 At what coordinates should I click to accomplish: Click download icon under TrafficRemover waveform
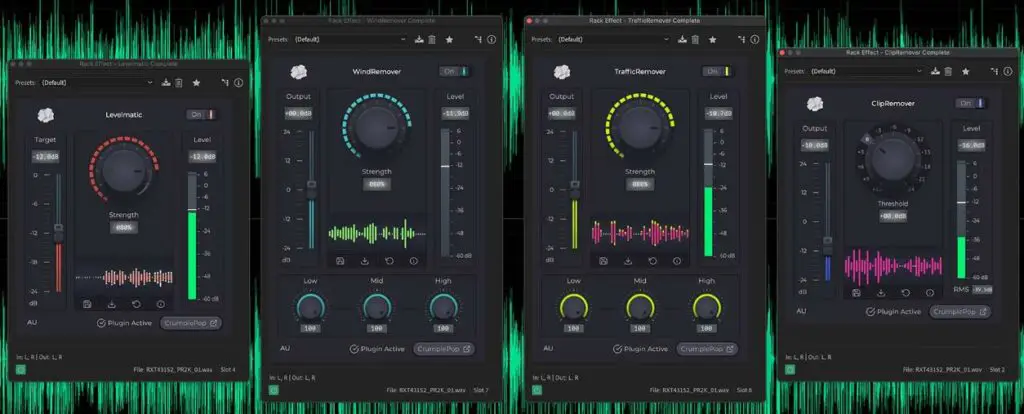(x=628, y=261)
